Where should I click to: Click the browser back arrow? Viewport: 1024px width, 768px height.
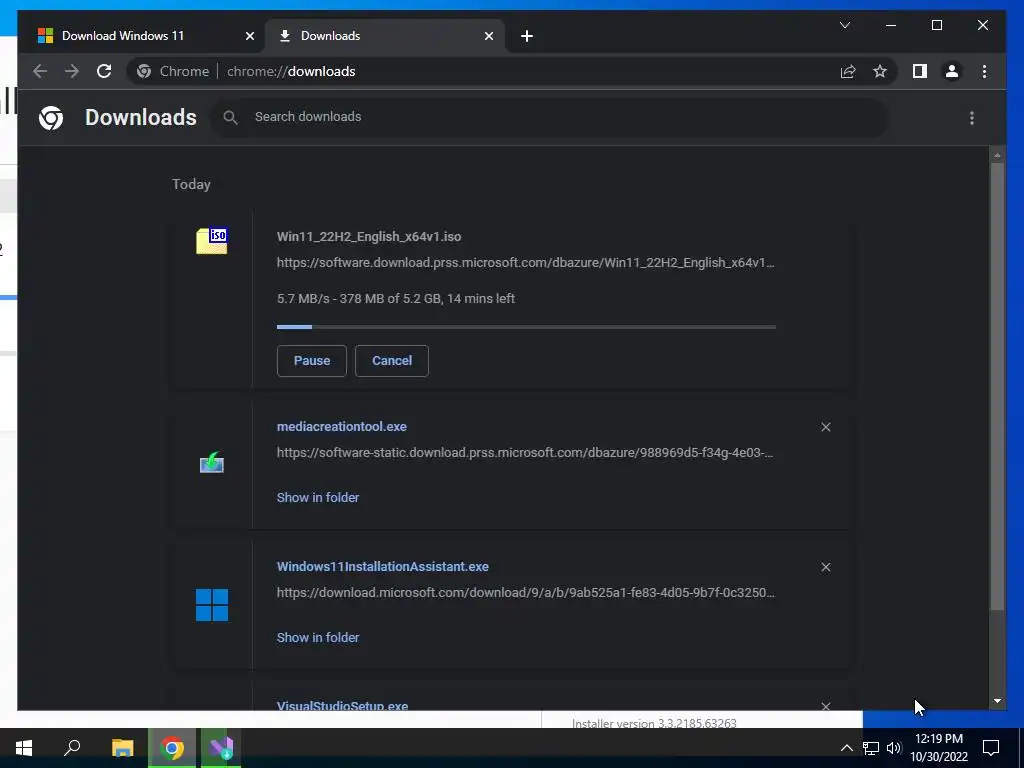coord(40,71)
